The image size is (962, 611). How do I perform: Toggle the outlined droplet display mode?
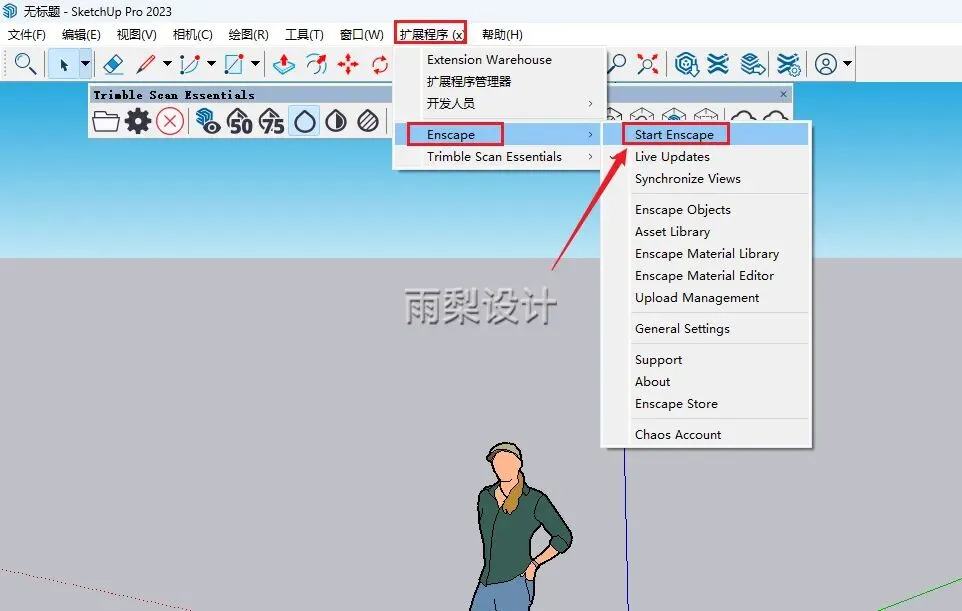point(304,121)
